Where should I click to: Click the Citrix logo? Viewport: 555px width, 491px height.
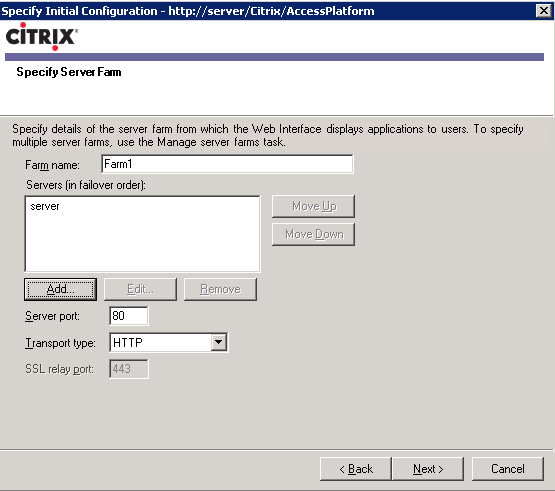[x=41, y=36]
